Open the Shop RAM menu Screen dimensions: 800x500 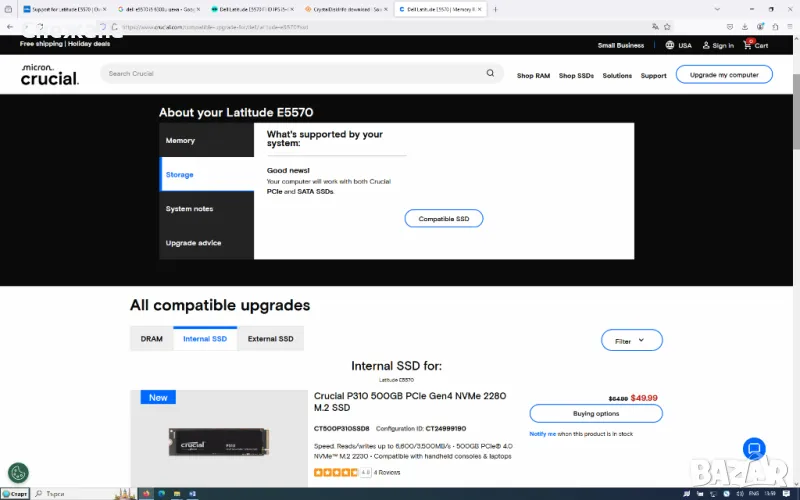click(x=533, y=75)
